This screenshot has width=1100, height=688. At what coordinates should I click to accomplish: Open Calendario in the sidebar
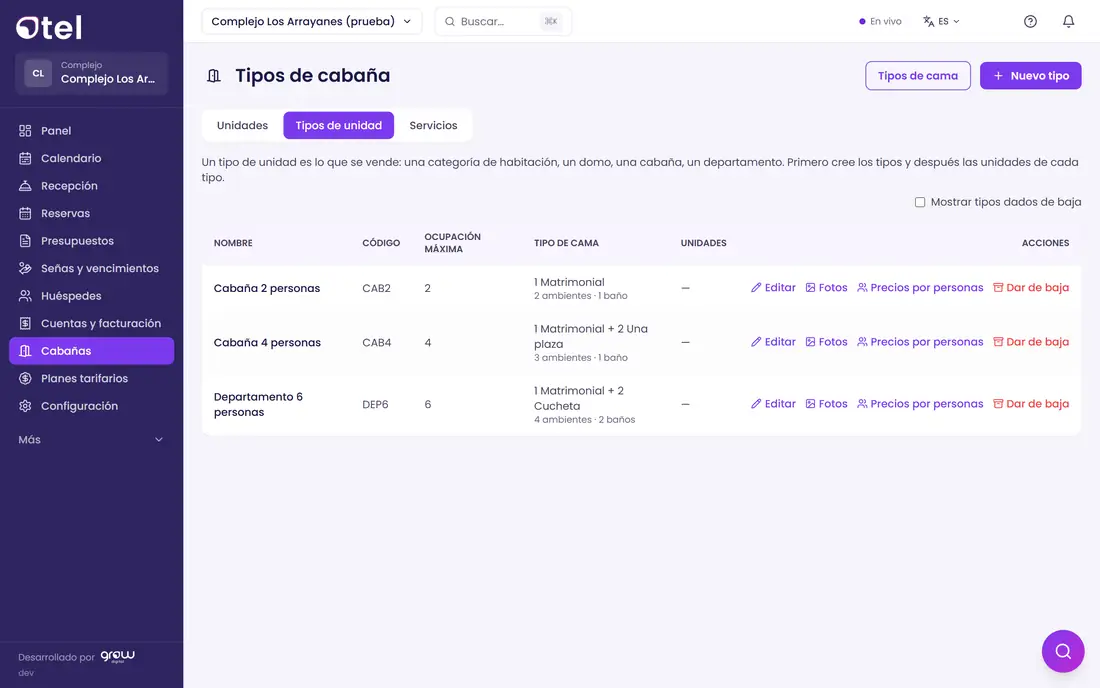tap(91, 158)
